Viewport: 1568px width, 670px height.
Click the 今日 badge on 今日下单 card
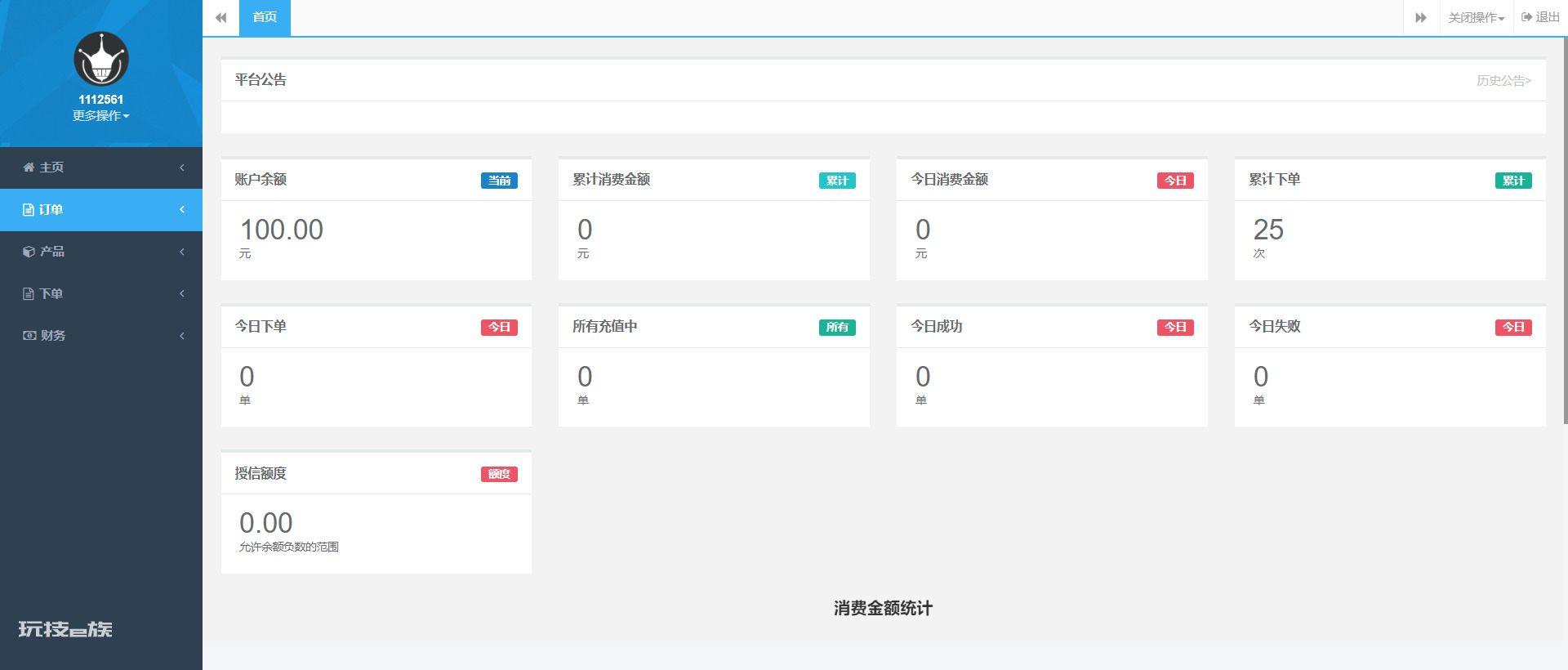499,327
